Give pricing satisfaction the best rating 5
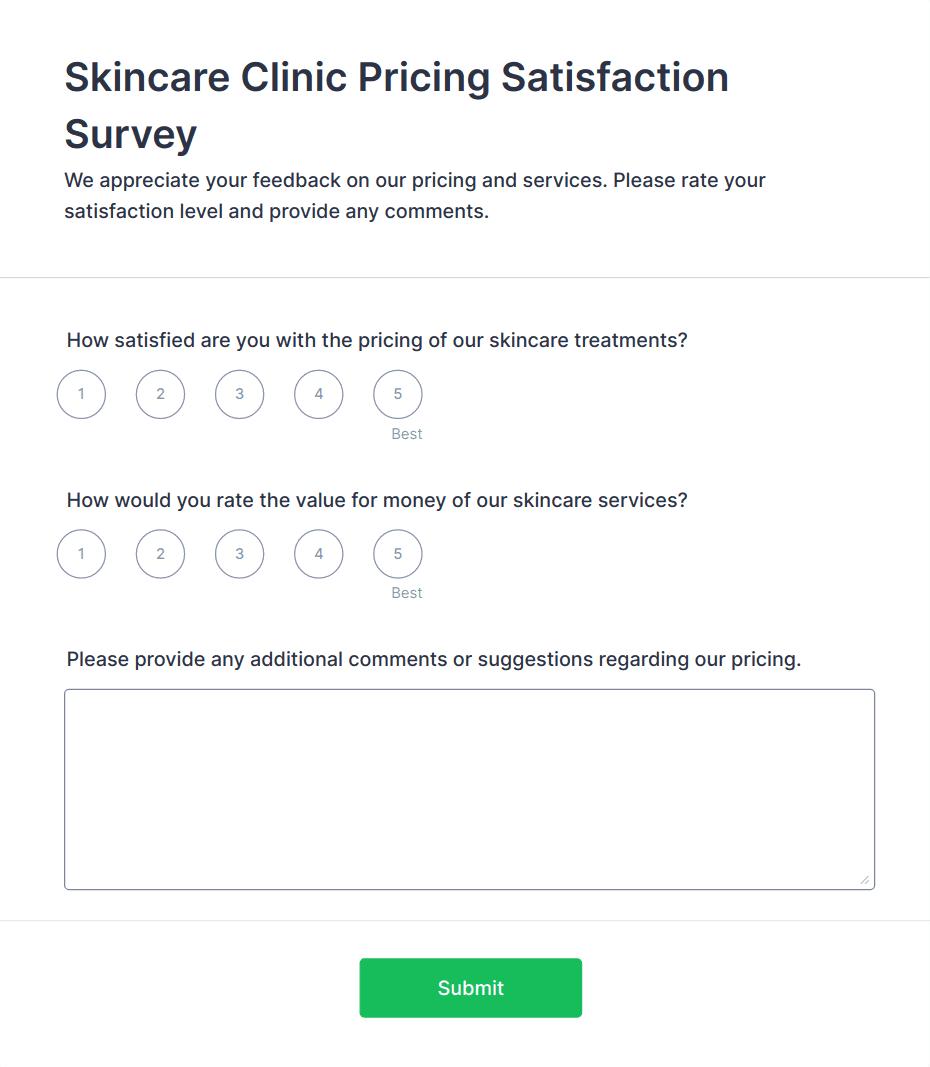 coord(397,394)
